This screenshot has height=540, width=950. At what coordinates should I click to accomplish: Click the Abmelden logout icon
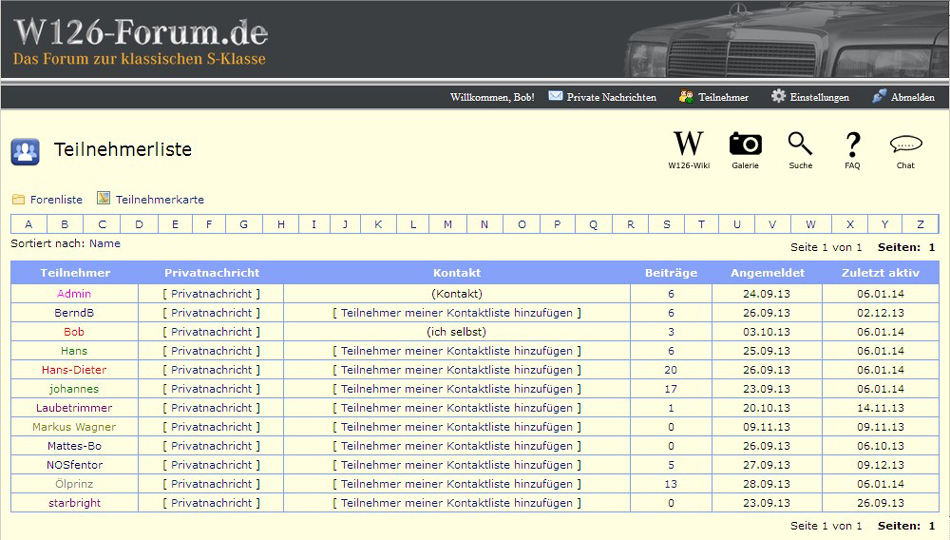pyautogui.click(x=879, y=96)
